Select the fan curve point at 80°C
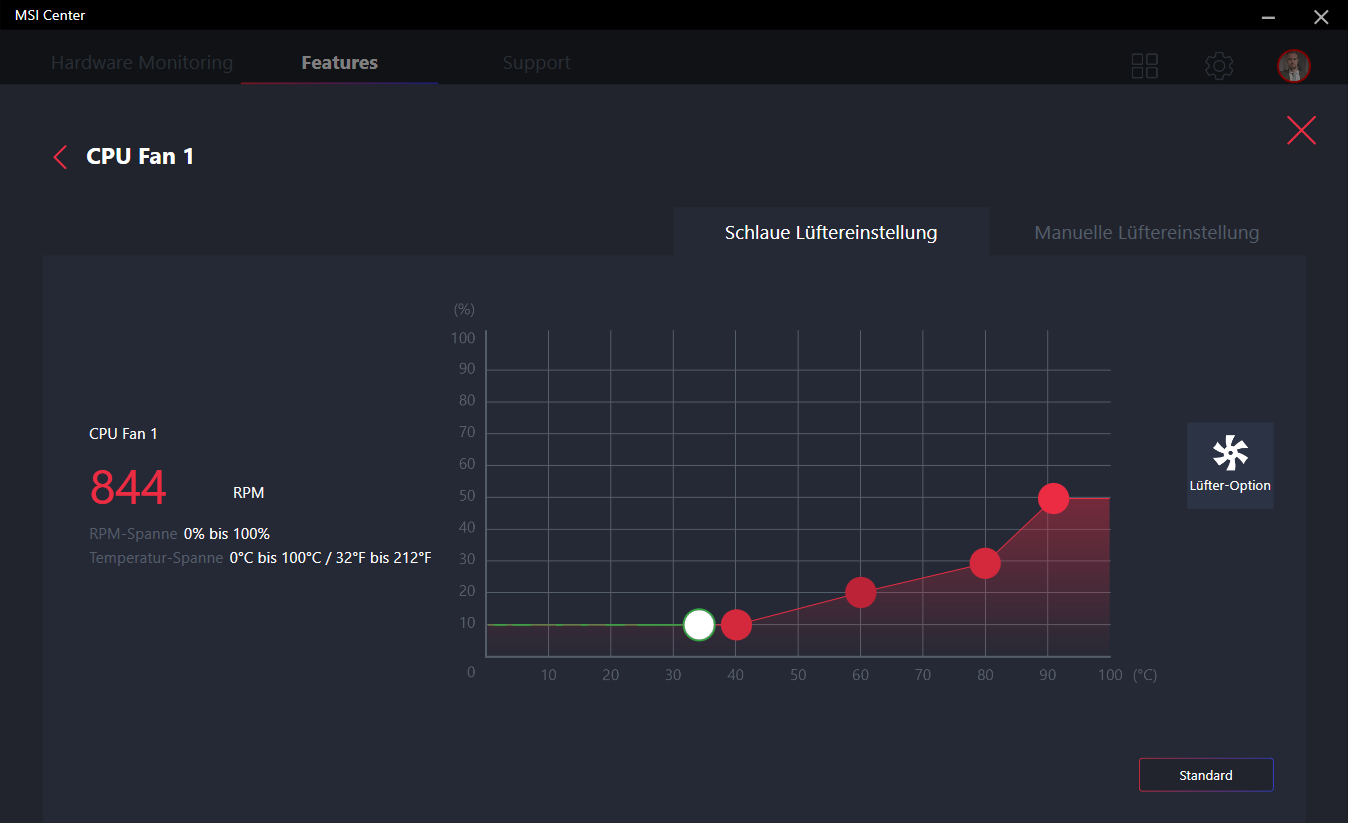 pos(985,564)
